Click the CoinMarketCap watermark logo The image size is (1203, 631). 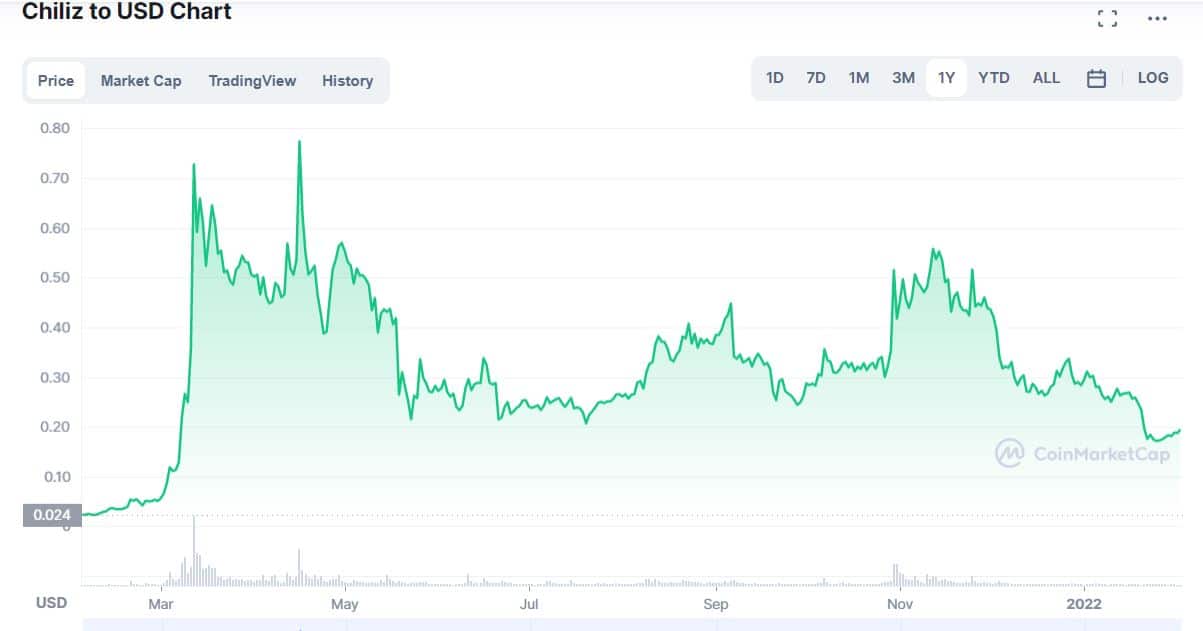click(x=1082, y=453)
